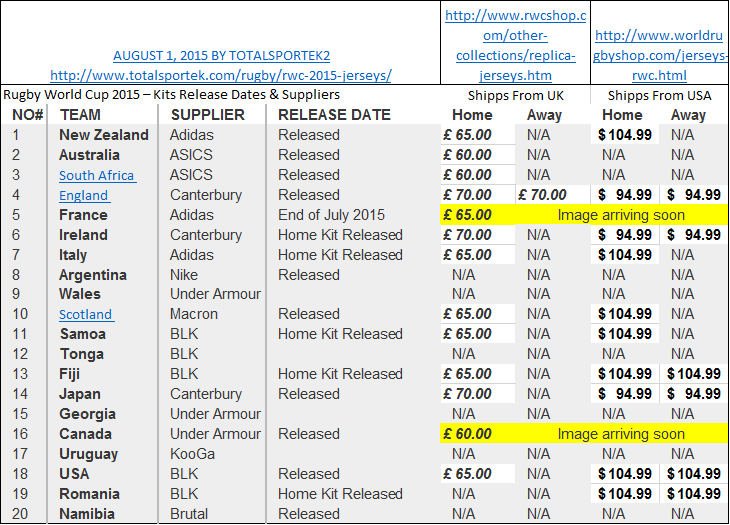This screenshot has width=730, height=525.
Task: Click Namibia's Released status cell
Action: coord(309,514)
